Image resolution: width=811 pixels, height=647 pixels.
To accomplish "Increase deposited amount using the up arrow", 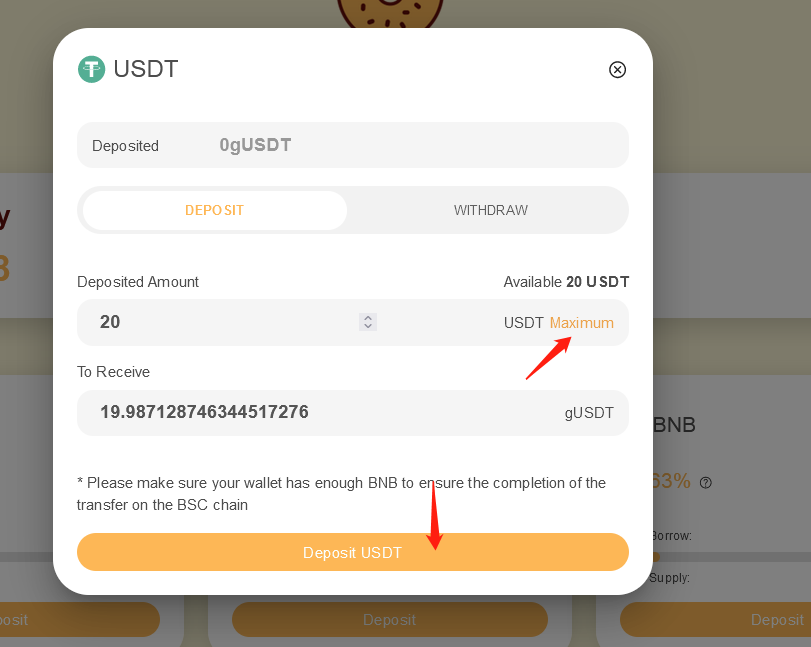I will pyautogui.click(x=368, y=318).
